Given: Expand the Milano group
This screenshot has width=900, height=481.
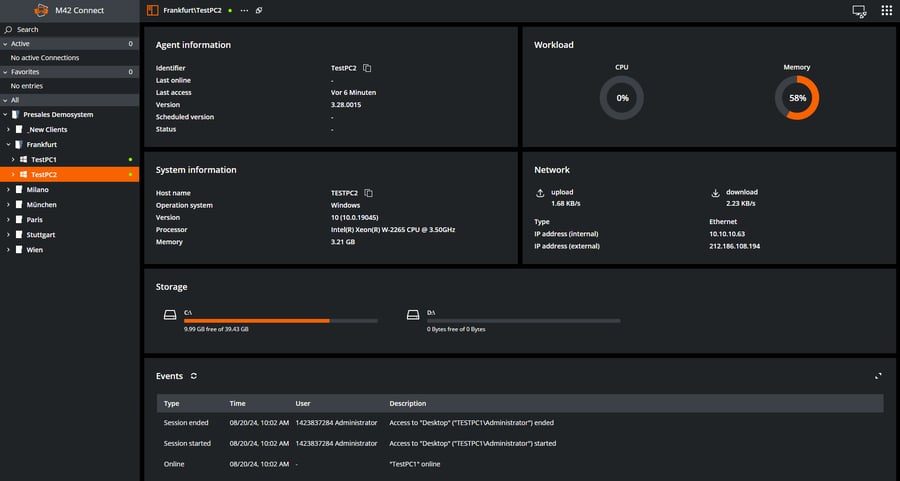Looking at the screenshot, I should (x=8, y=189).
